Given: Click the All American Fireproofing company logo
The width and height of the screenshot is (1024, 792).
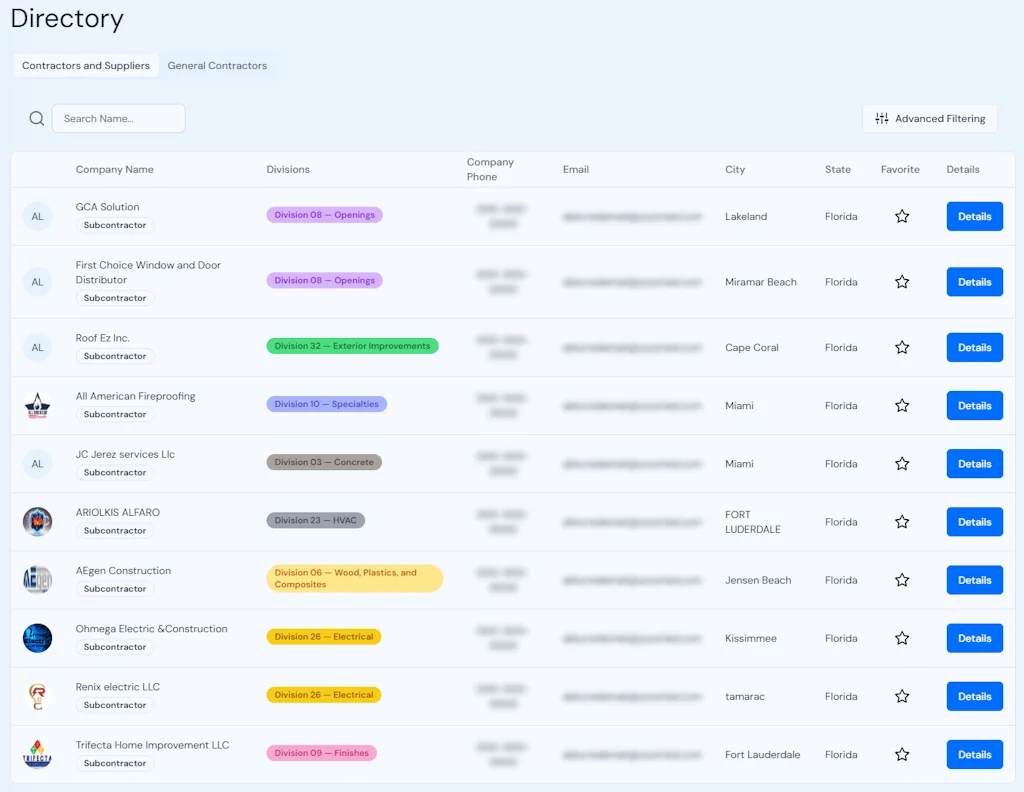Looking at the screenshot, I should click(37, 405).
